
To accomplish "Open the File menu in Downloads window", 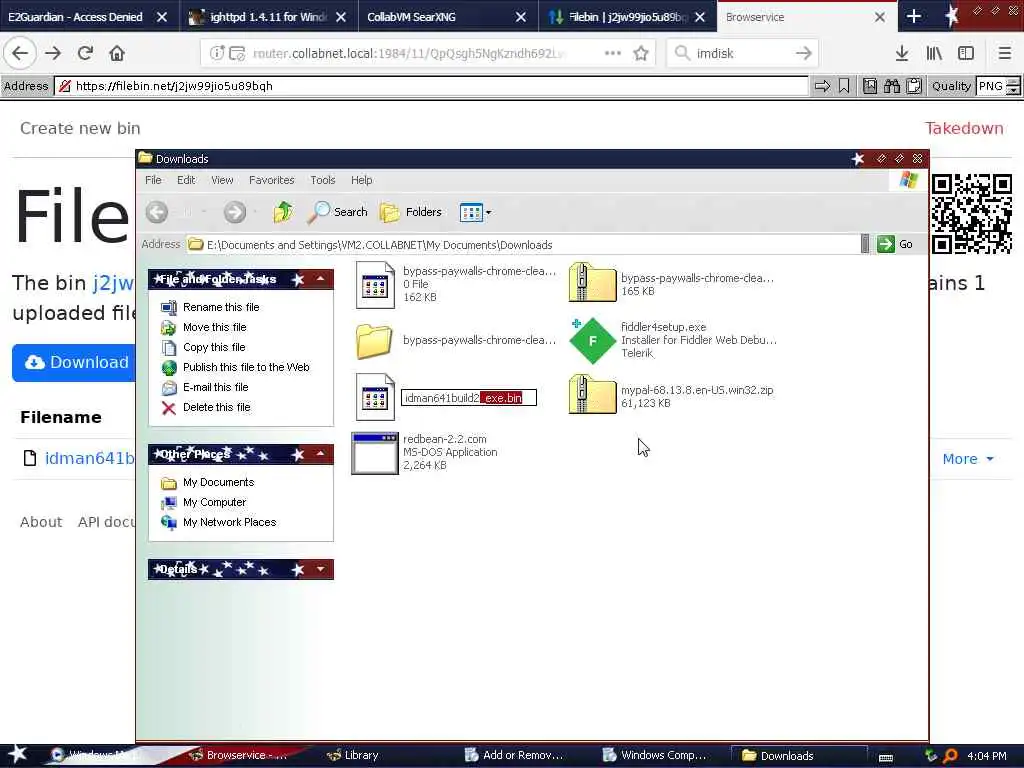I will pyautogui.click(x=153, y=180).
